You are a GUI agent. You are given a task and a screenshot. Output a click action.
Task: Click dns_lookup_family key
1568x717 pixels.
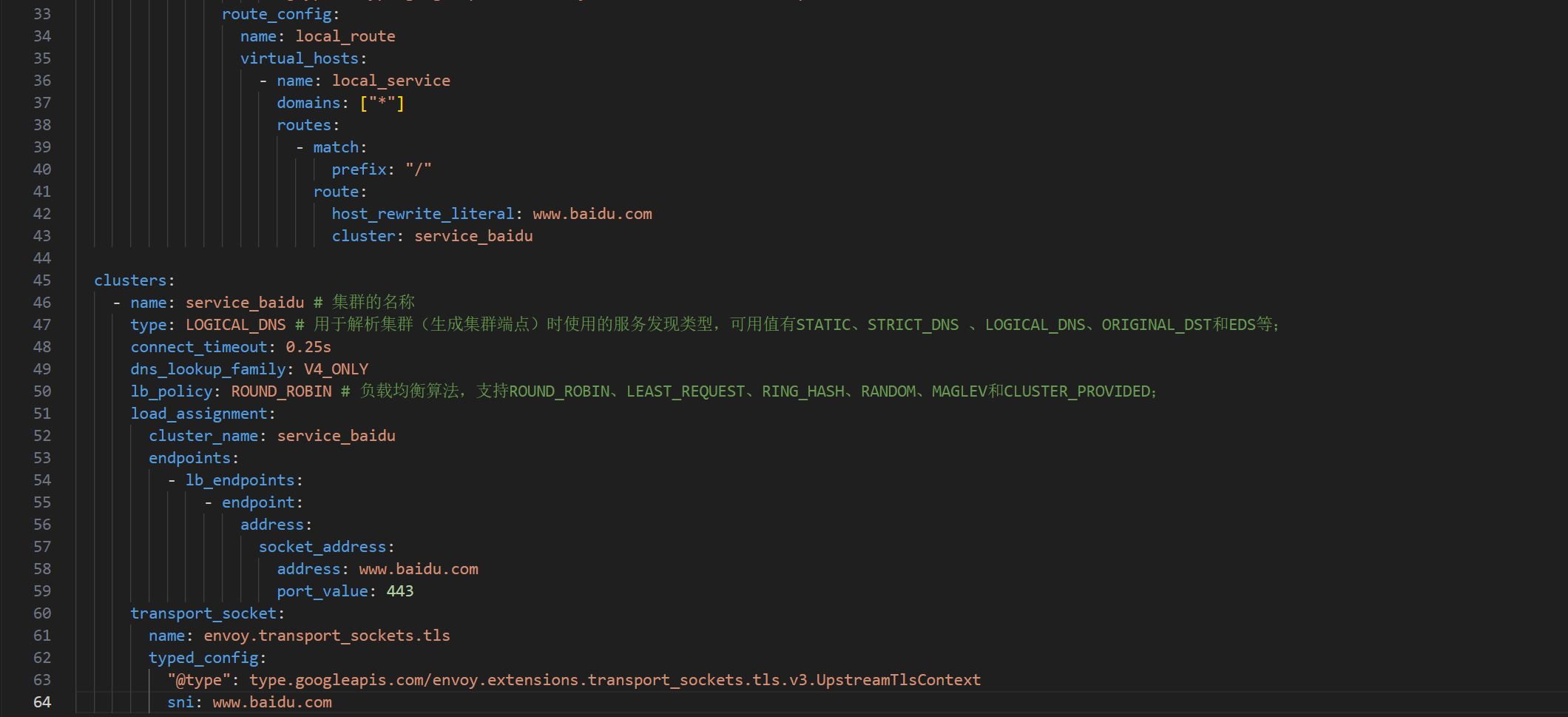click(208, 369)
